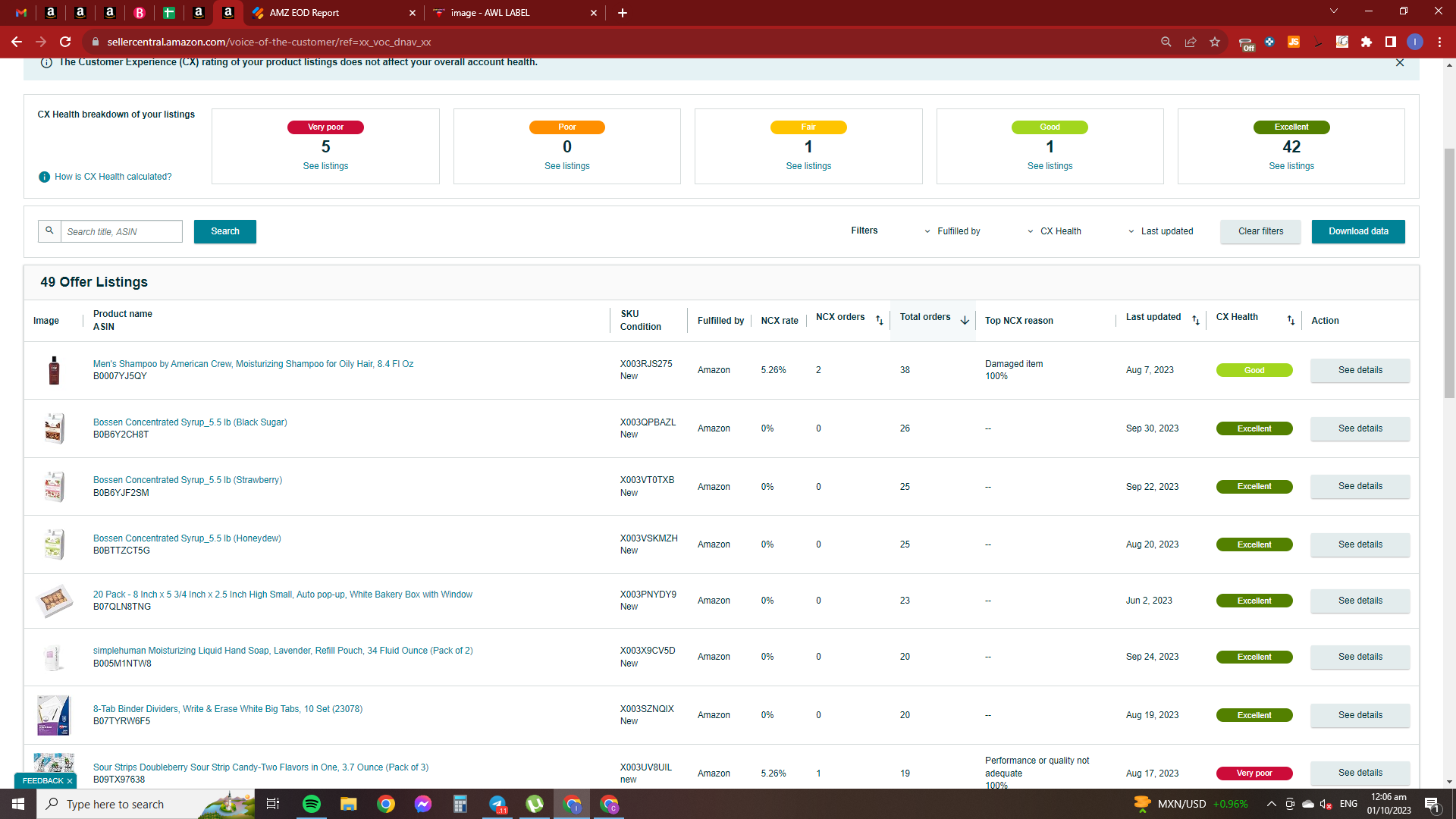The height and width of the screenshot is (819, 1456).
Task: Click the Bossen Honeydew syrup thumbnail
Action: [54, 544]
